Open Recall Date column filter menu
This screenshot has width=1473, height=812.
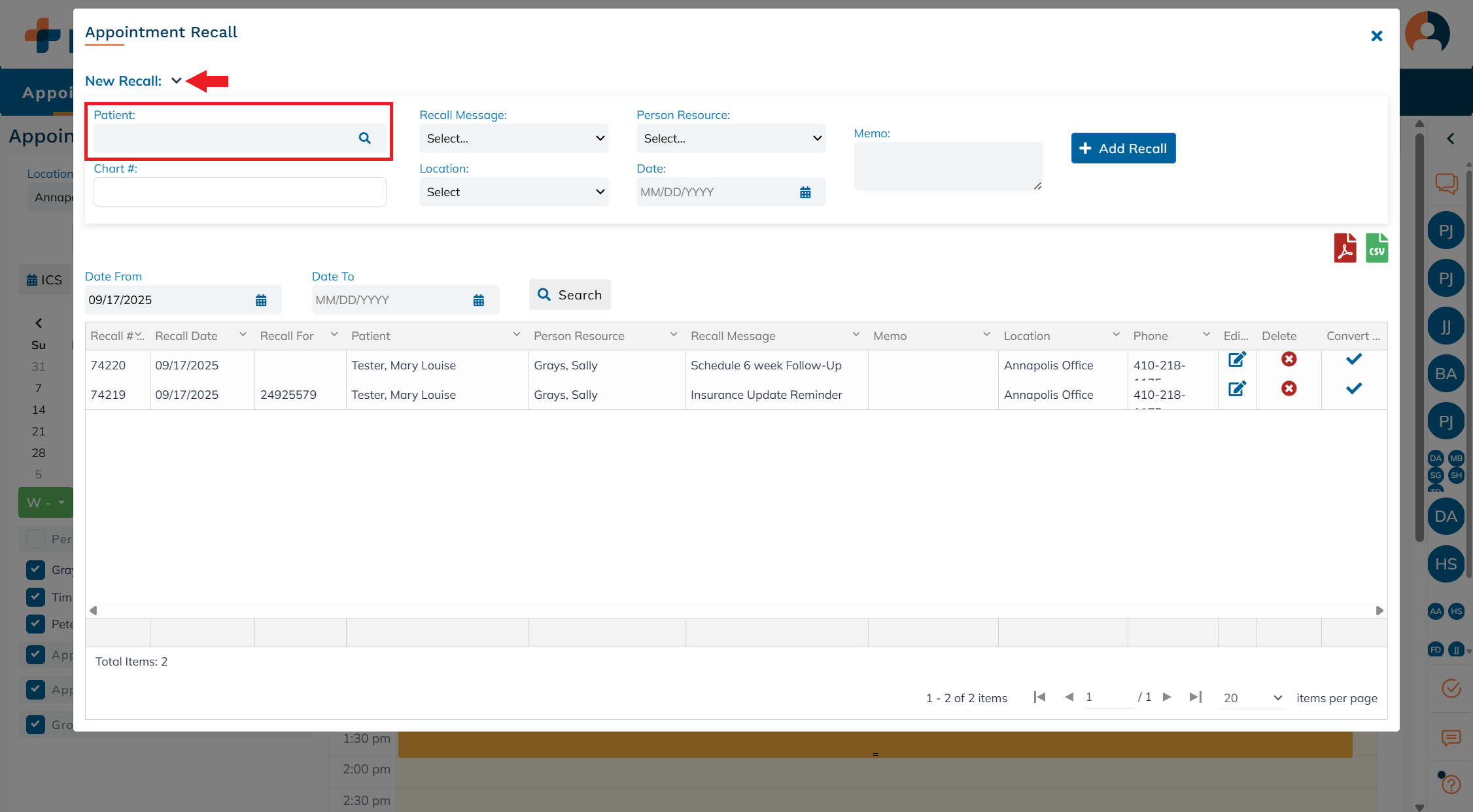243,335
